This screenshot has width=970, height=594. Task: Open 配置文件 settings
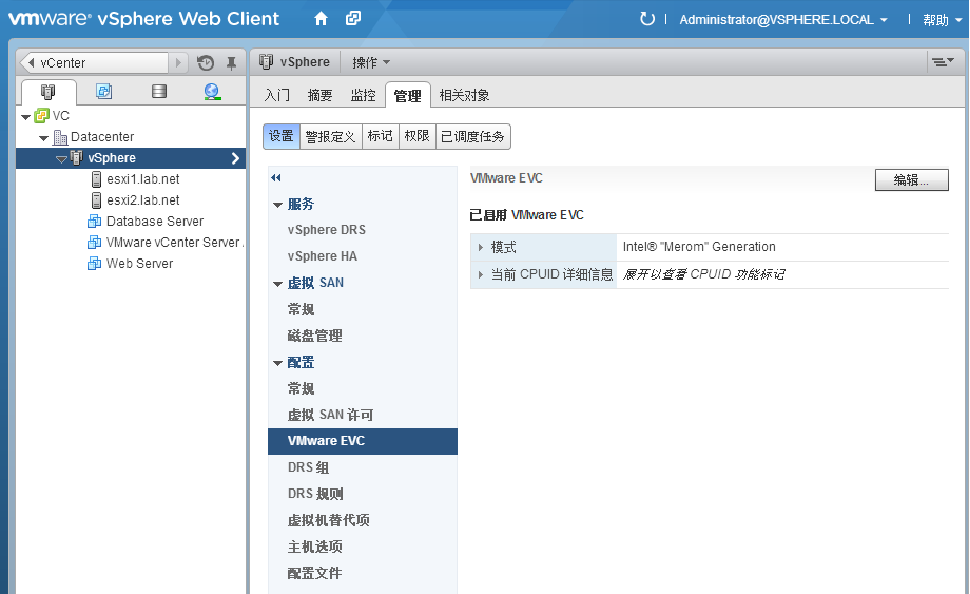click(315, 574)
